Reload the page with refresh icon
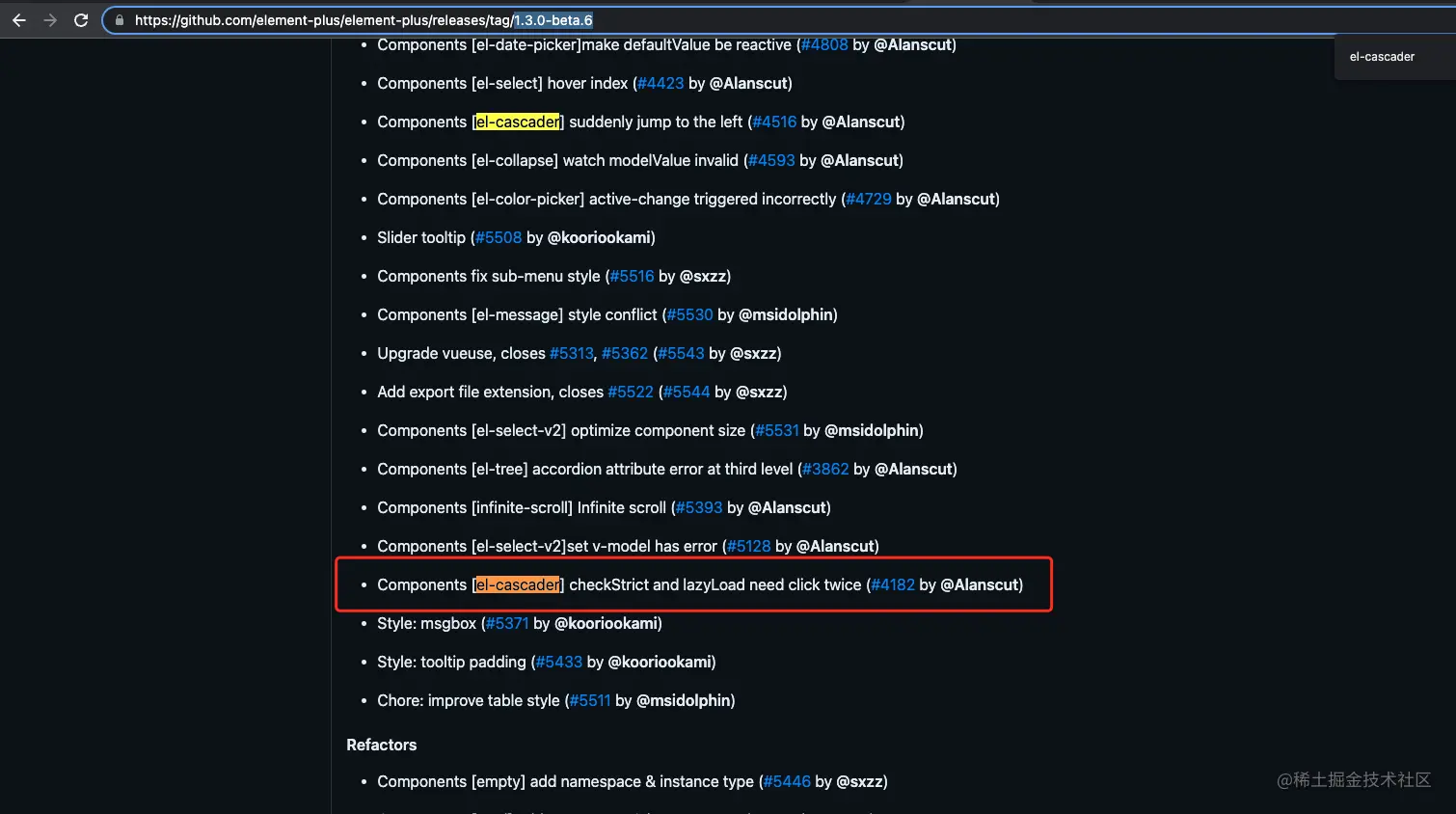Screen dimensions: 1456x814 [81, 20]
